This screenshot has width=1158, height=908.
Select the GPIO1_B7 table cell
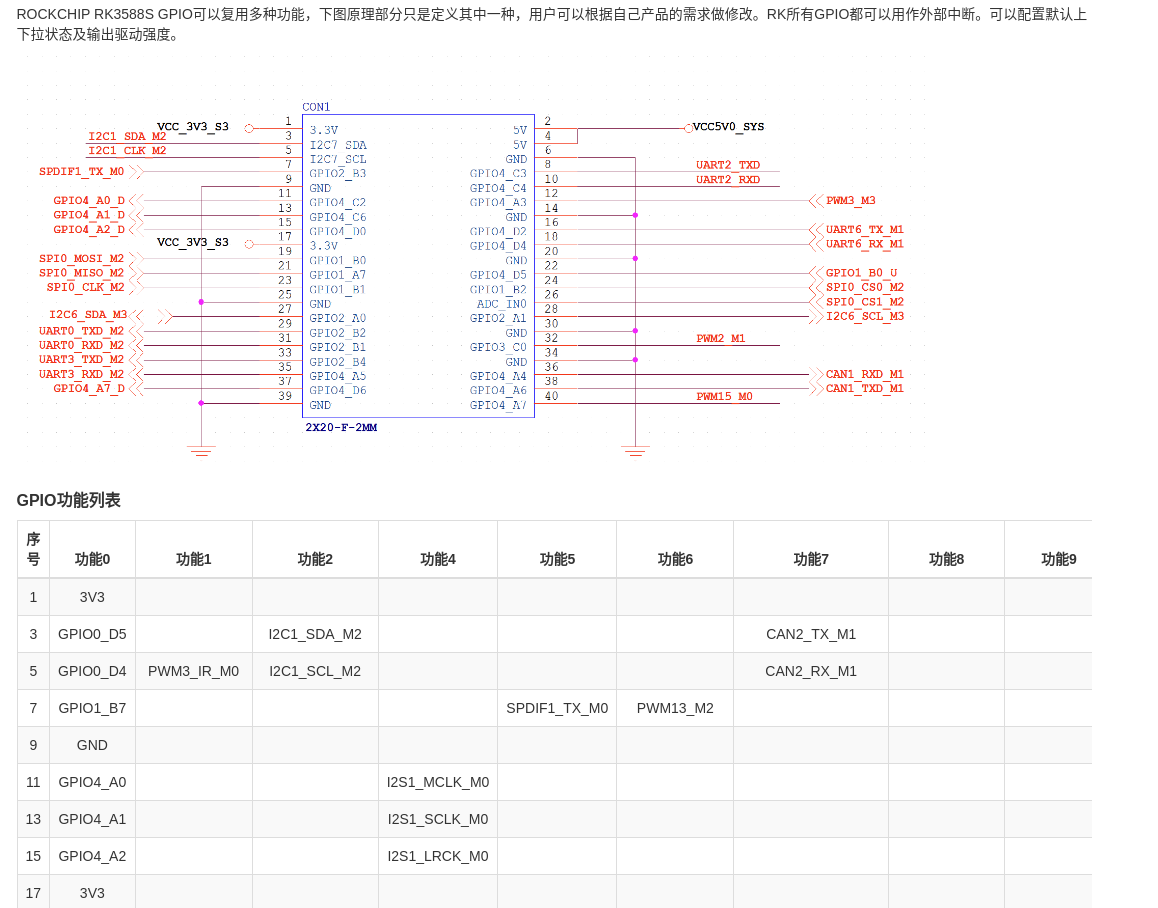click(92, 708)
